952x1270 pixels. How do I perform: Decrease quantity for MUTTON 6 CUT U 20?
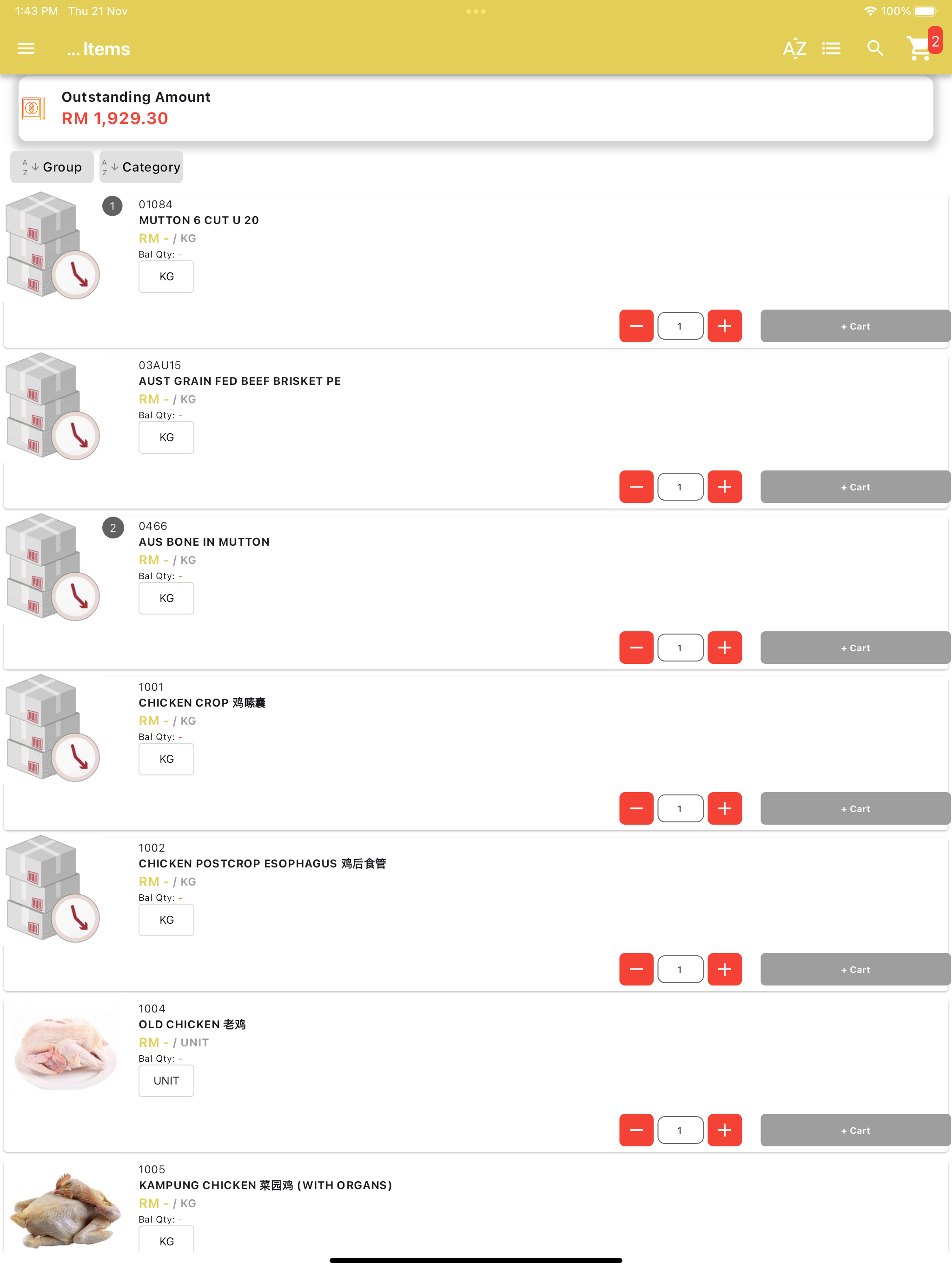coord(636,326)
